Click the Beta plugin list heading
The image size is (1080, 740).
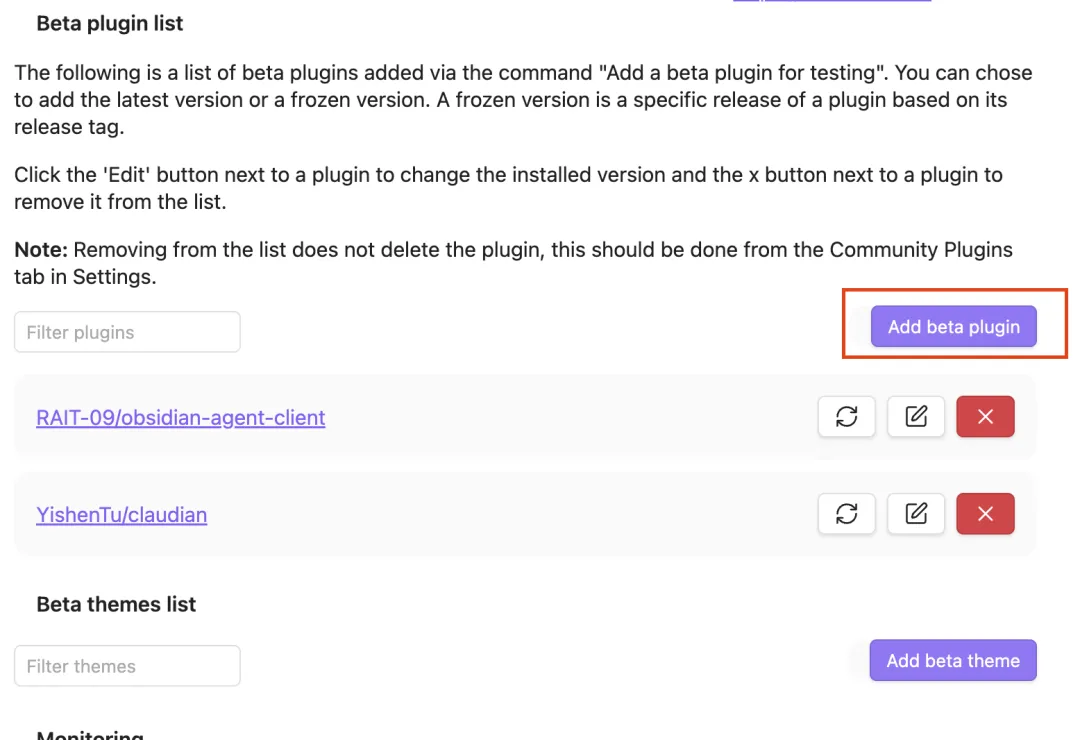[x=110, y=23]
